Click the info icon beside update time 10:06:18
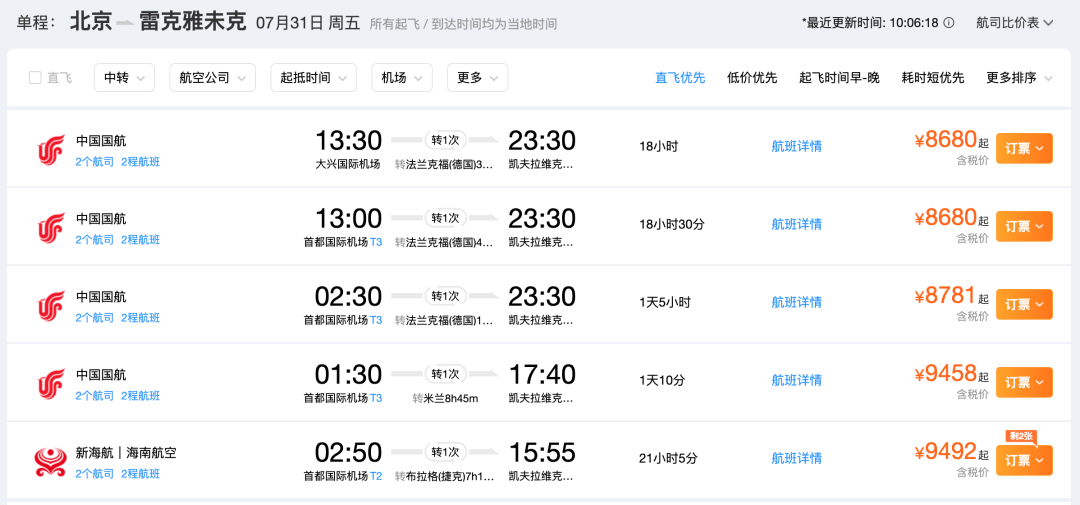This screenshot has height=505, width=1080. [949, 23]
